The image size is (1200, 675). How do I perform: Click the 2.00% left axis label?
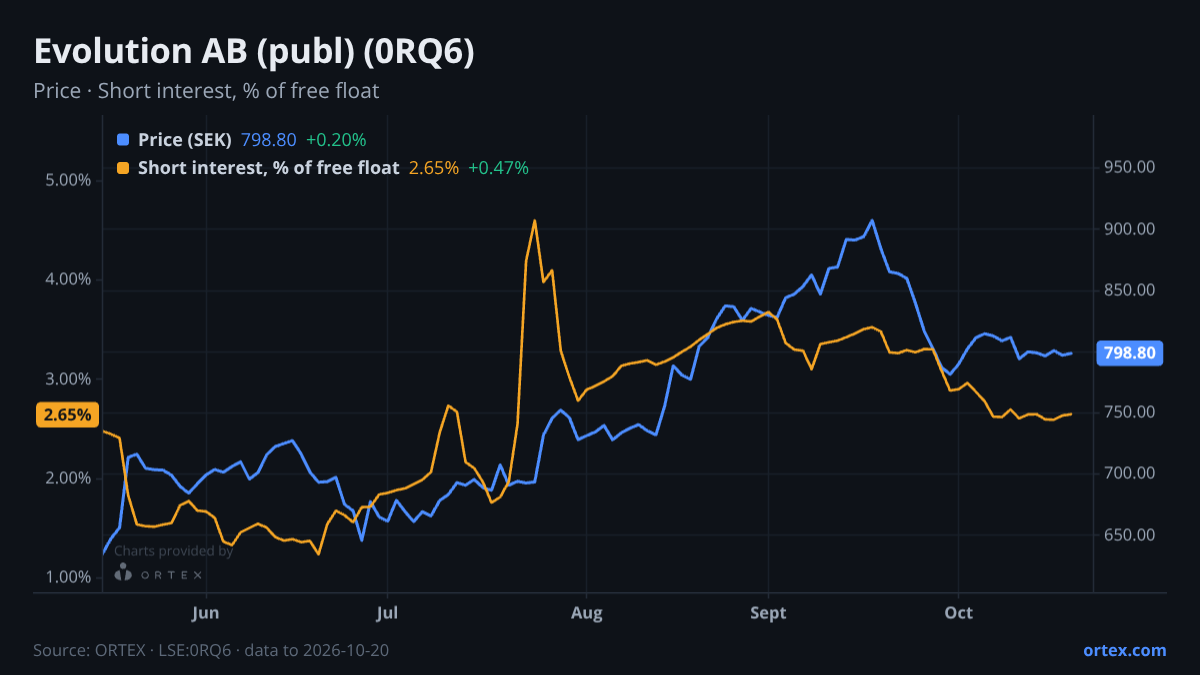click(69, 478)
